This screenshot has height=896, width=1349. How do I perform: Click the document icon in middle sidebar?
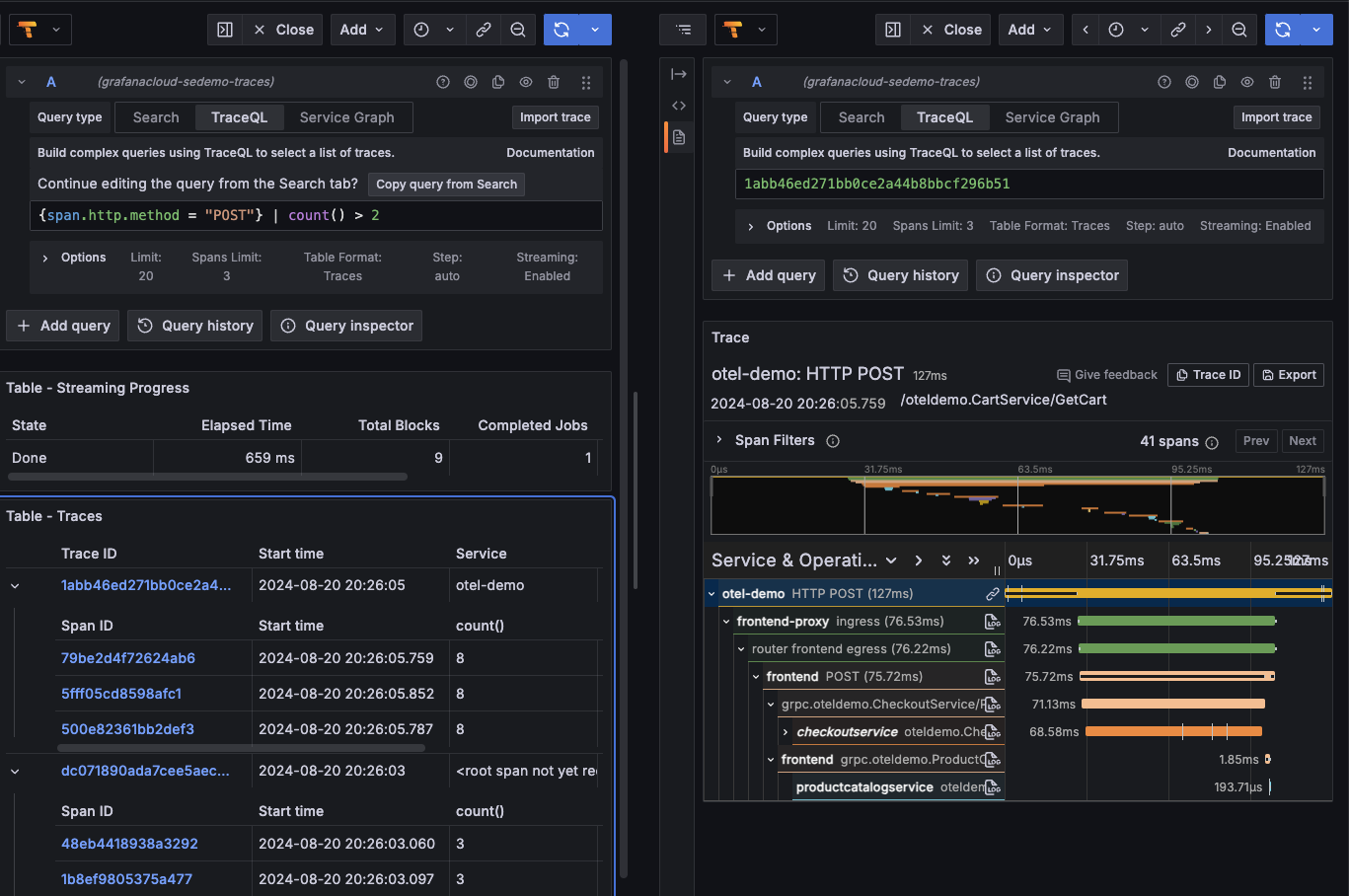[679, 137]
